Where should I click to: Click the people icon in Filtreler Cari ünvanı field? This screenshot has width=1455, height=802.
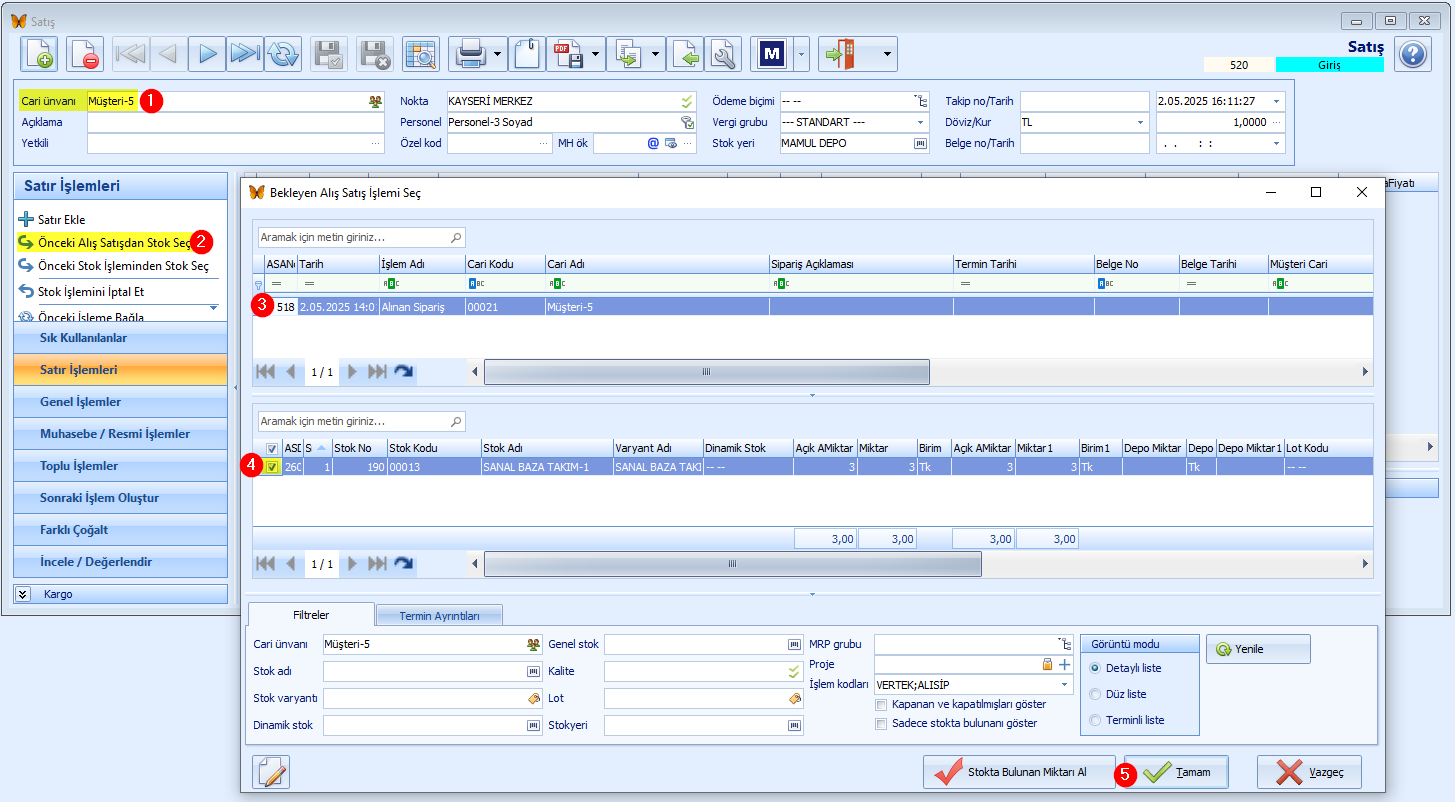[x=534, y=645]
